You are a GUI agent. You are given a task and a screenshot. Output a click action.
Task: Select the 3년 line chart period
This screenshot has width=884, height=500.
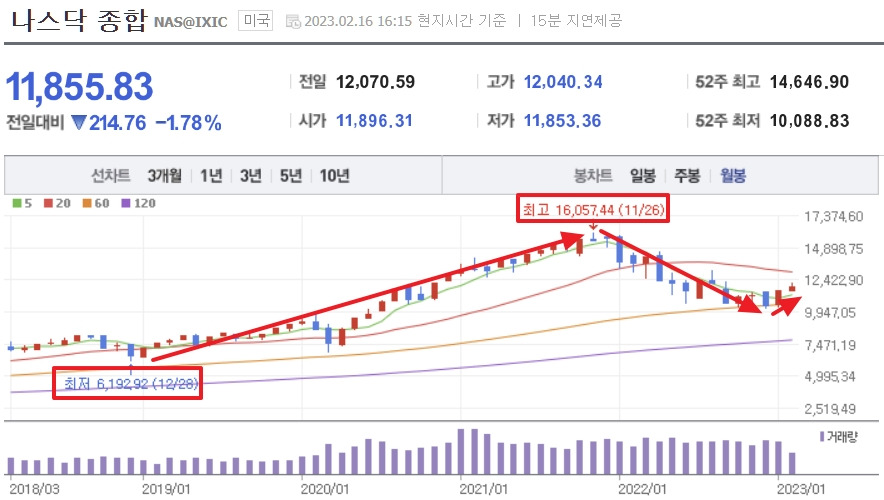251,176
